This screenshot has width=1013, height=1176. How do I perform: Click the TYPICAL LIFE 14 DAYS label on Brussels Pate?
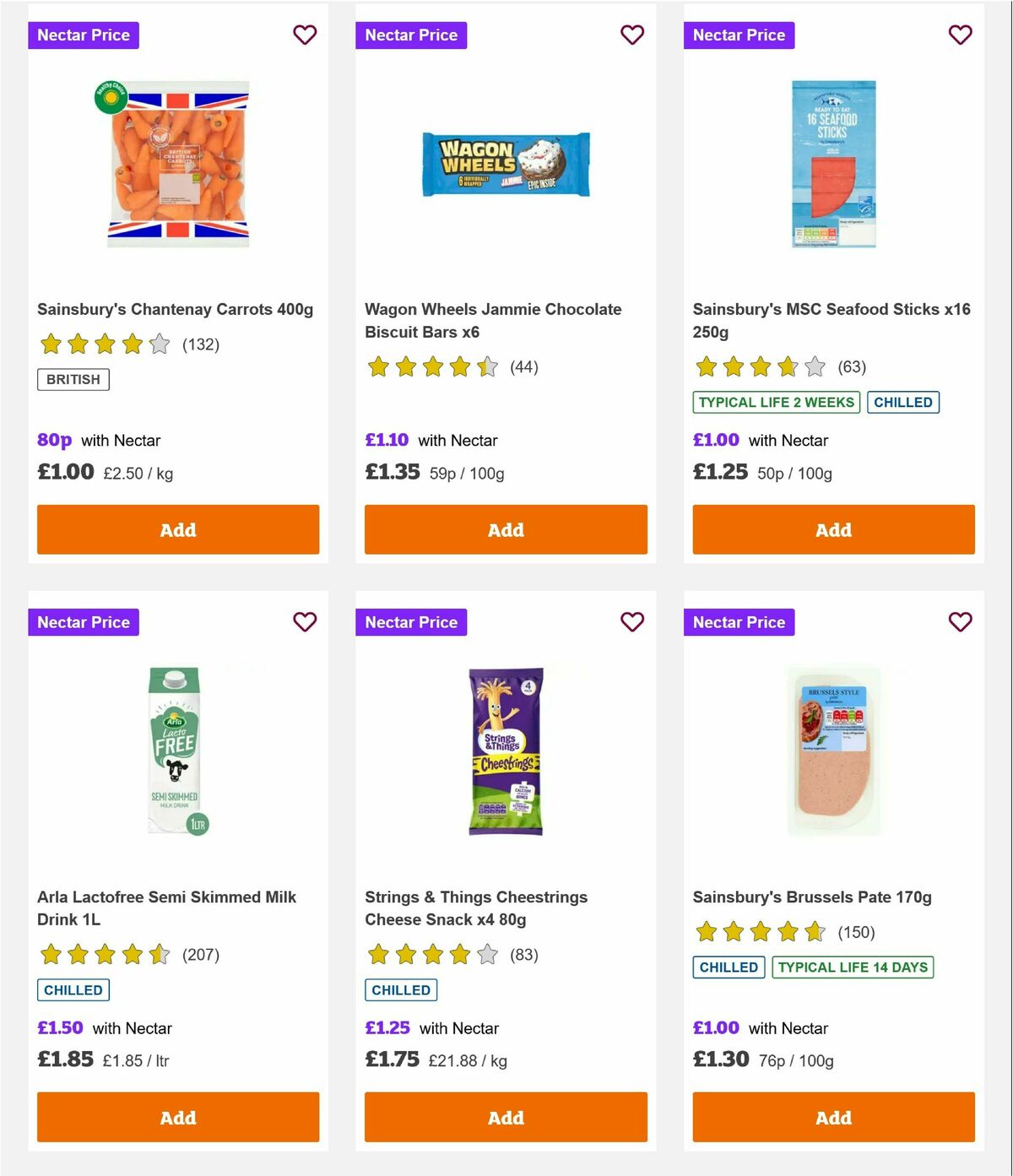pyautogui.click(x=852, y=967)
